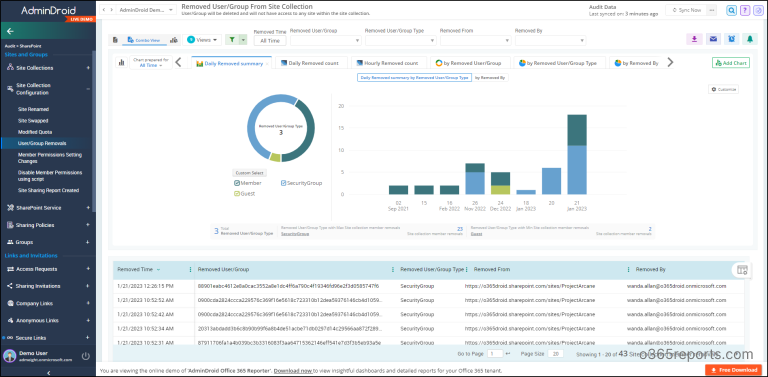Expand the Site Collections section plus
This screenshot has height=377, width=768.
[88, 68]
